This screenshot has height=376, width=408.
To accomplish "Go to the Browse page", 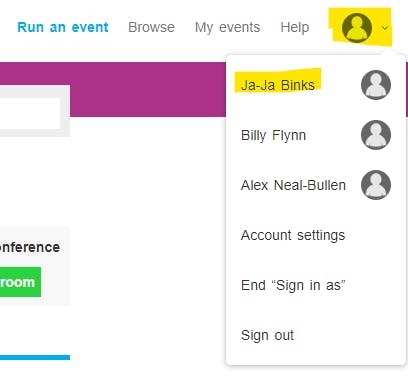I will [151, 27].
